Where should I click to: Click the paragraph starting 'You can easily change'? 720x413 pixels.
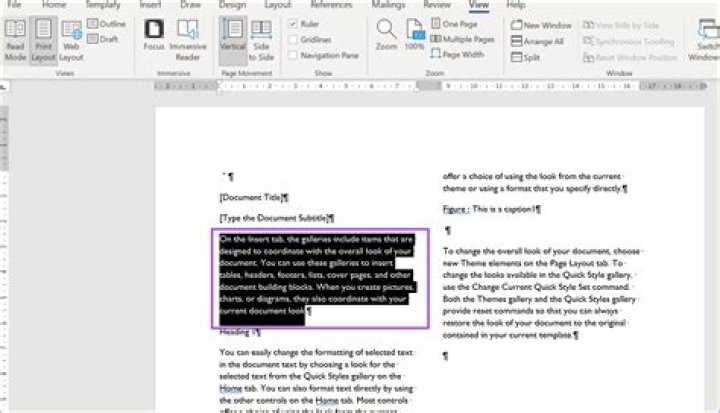point(316,382)
